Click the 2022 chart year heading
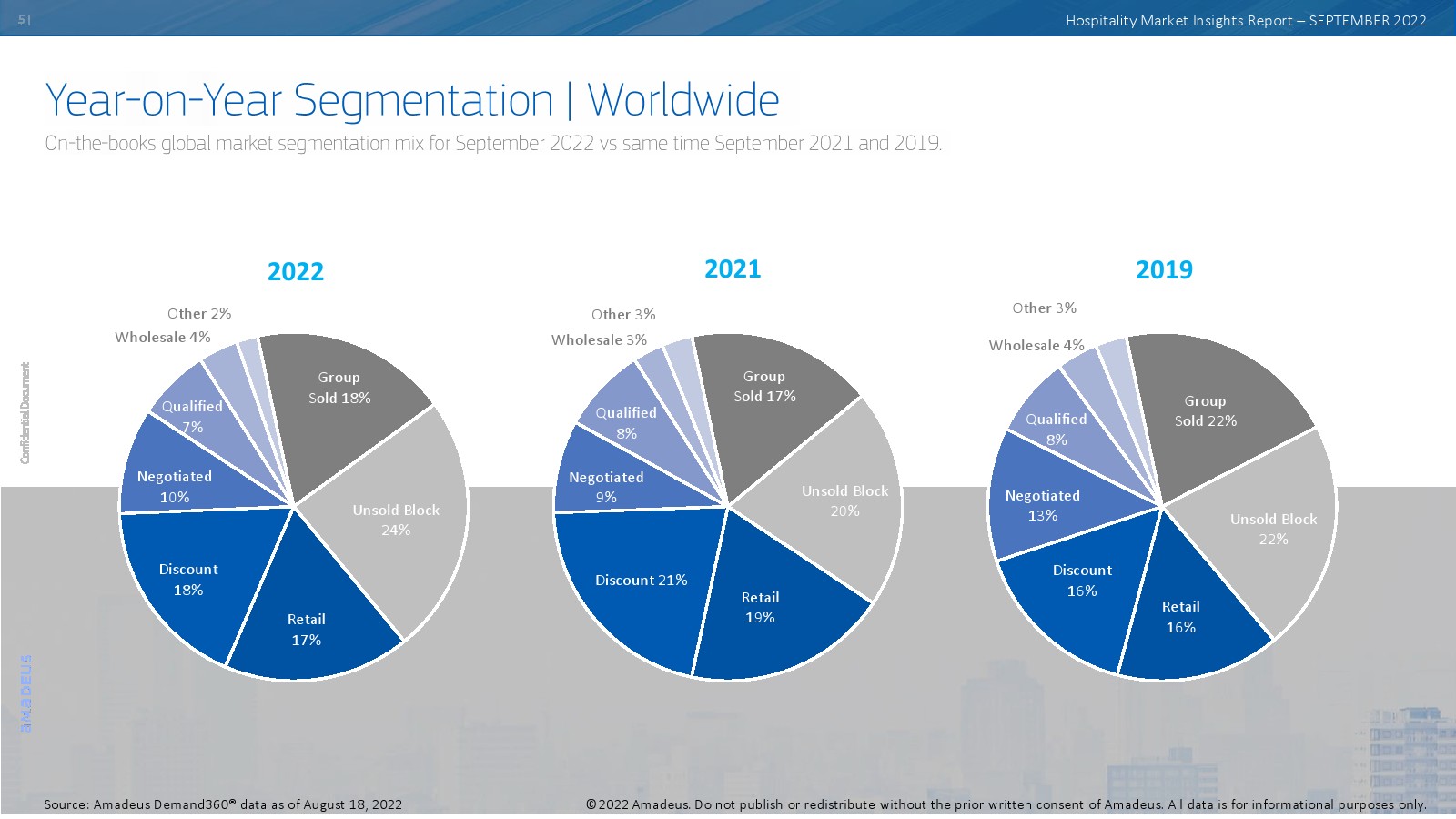The image size is (1456, 819). point(296,271)
